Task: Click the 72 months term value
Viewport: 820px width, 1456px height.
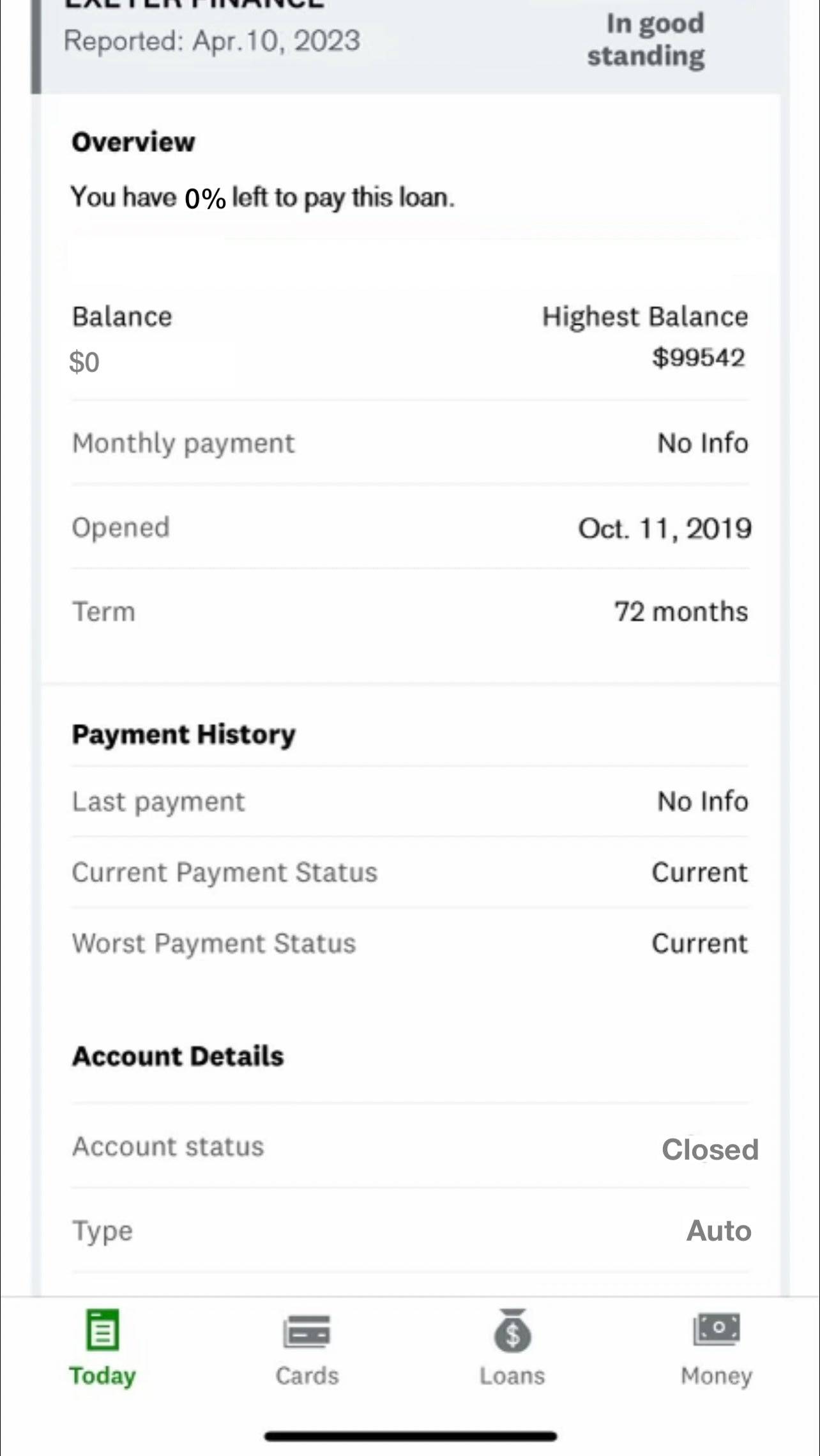Action: coord(681,612)
